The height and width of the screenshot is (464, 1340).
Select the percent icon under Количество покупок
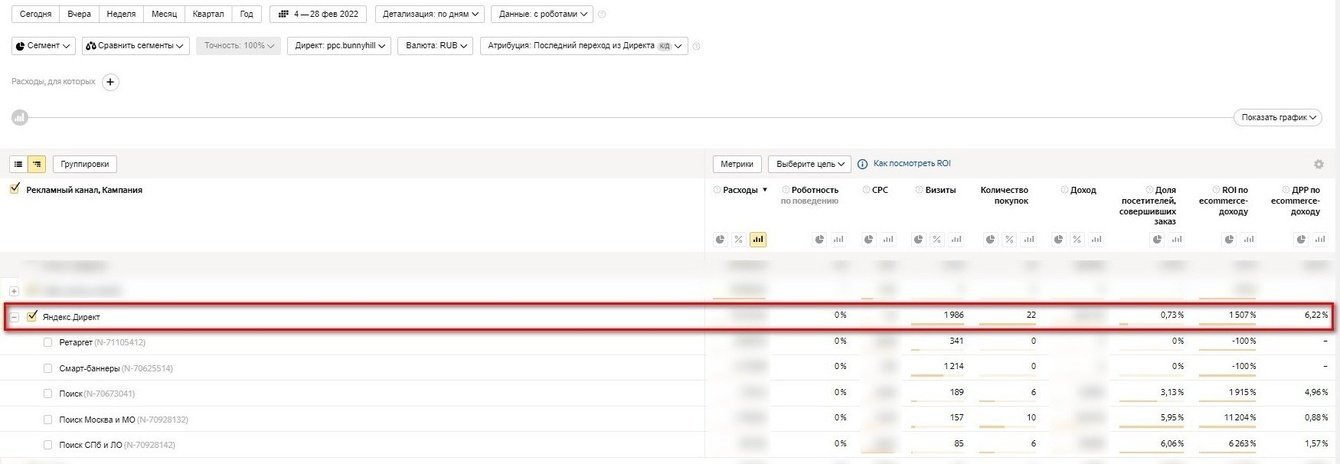point(1009,239)
